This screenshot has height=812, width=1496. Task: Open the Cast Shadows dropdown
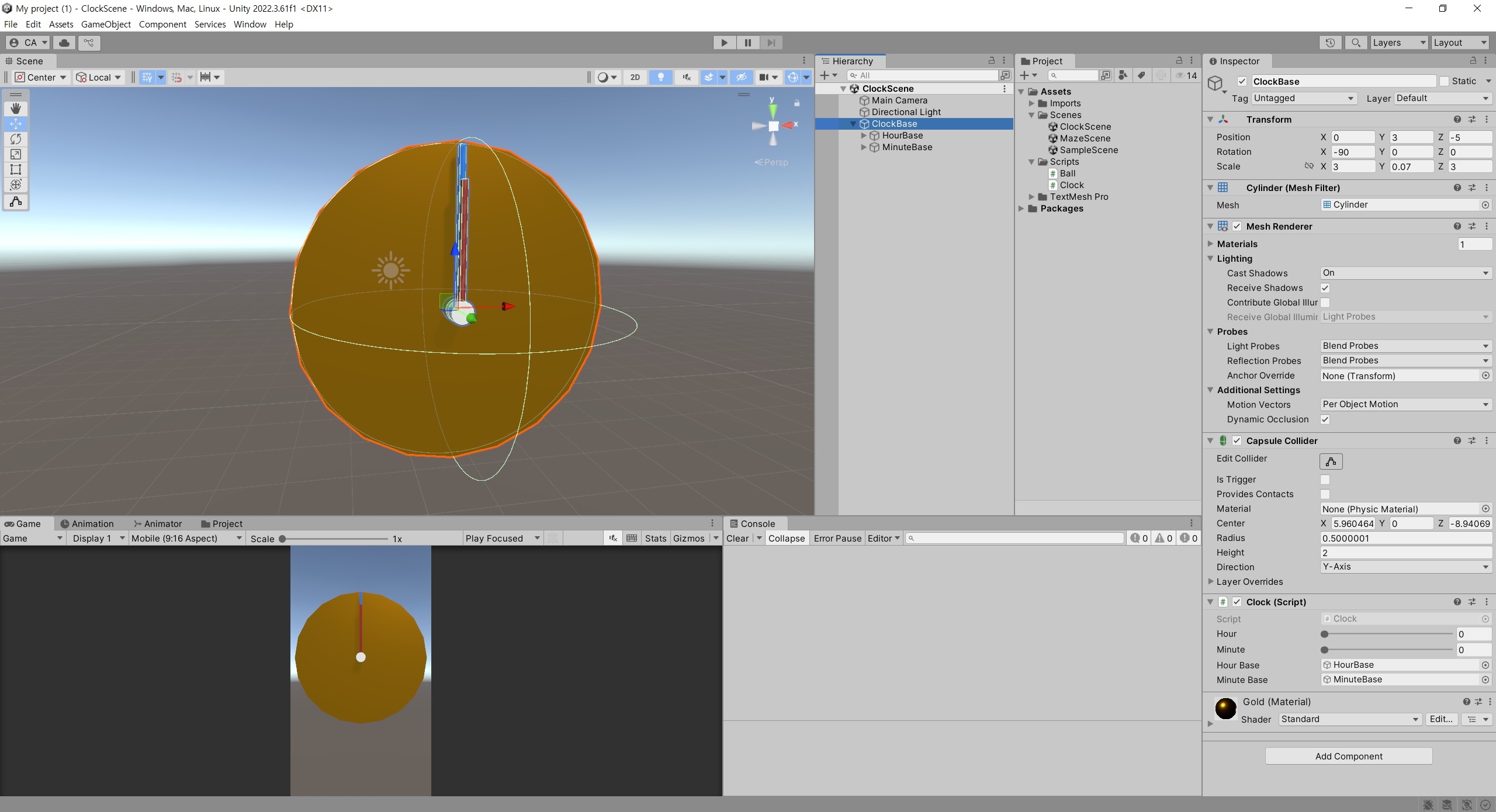[1405, 273]
